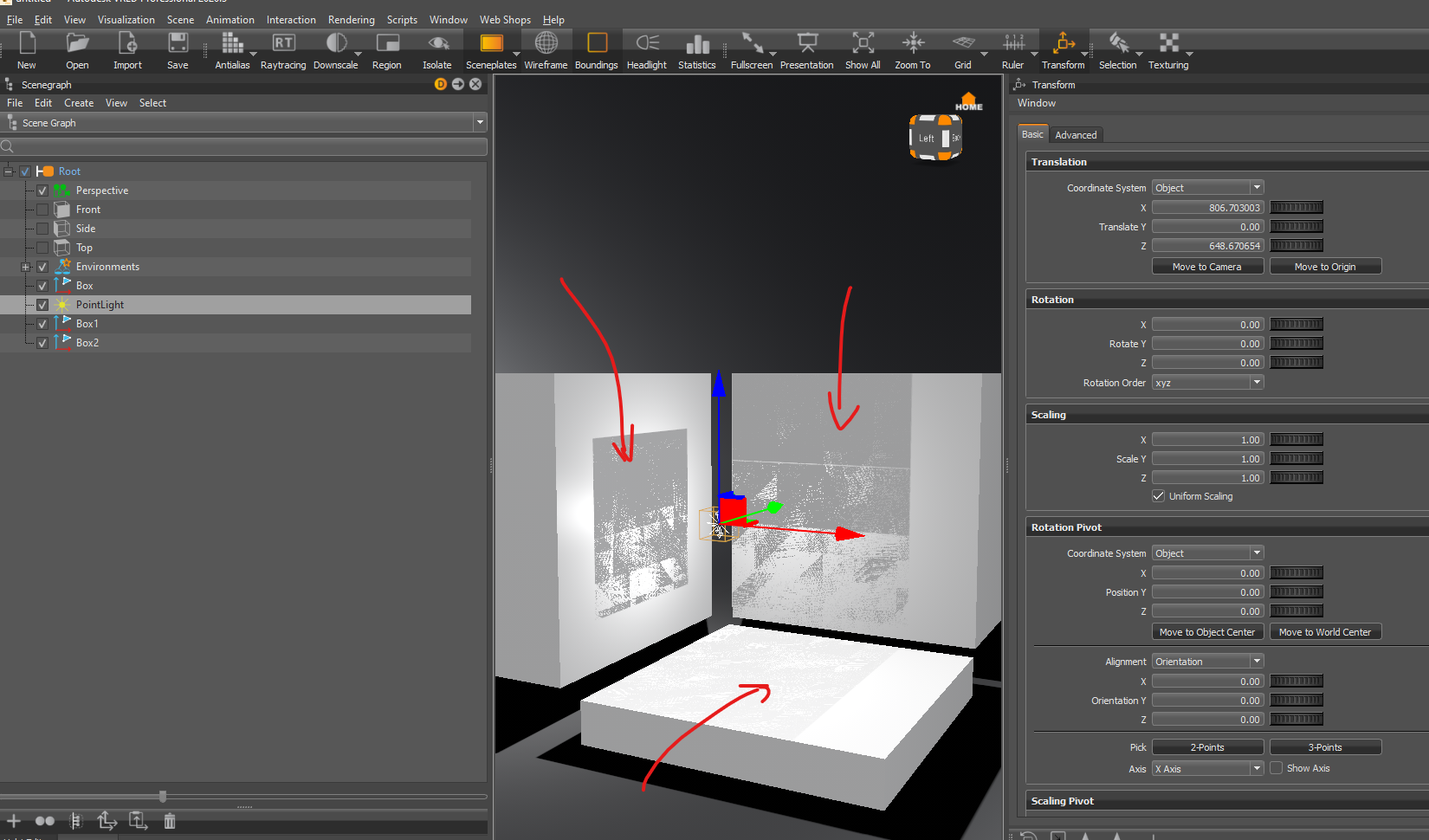The height and width of the screenshot is (840, 1429).
Task: Enable the Show Axis checkbox
Action: pos(1276,768)
